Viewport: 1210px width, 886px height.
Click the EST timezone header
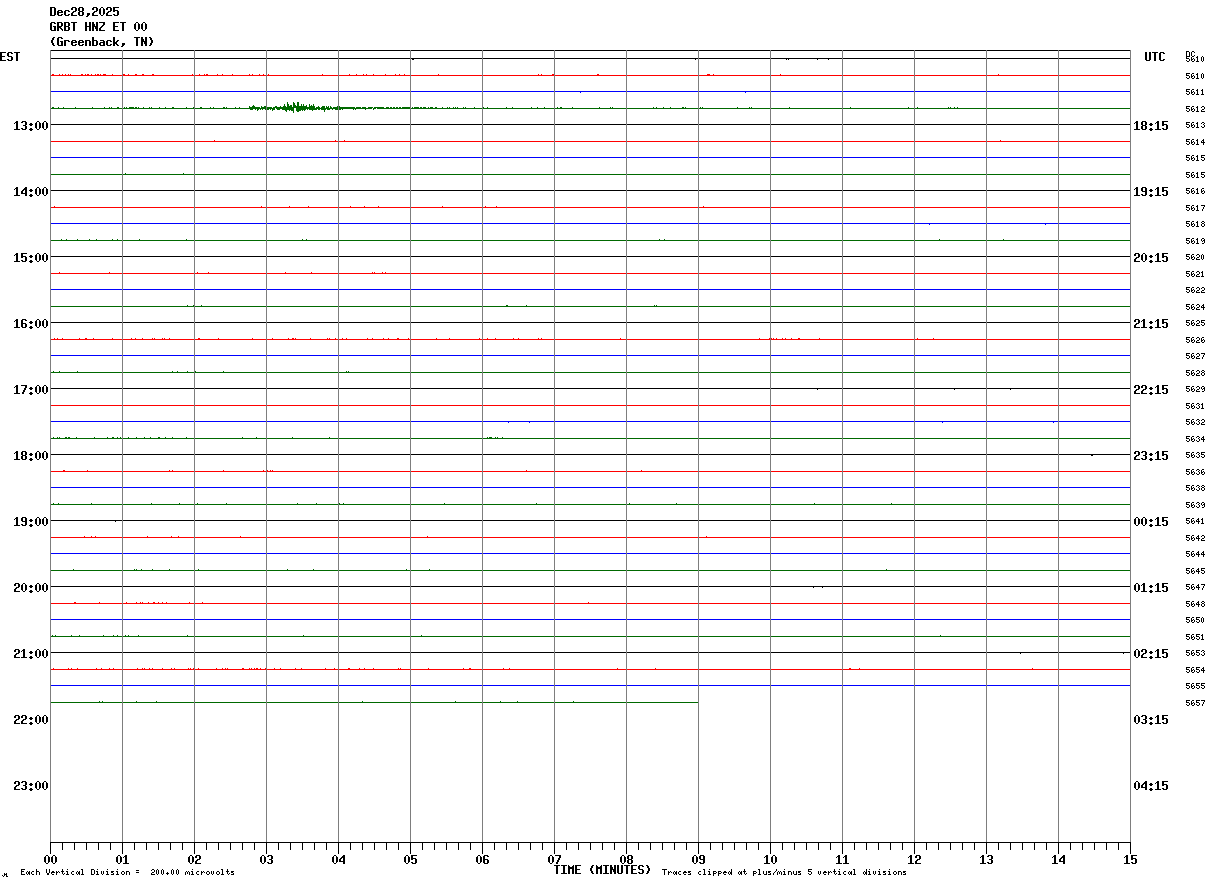(x=10, y=57)
